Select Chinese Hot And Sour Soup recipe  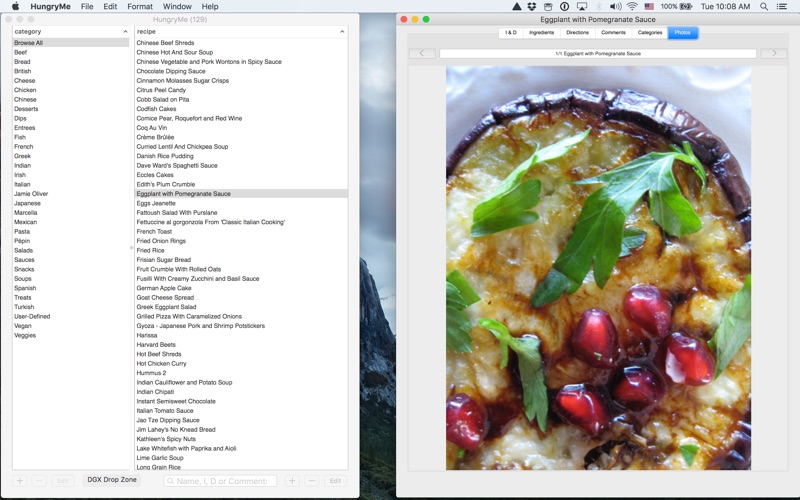coord(241,52)
